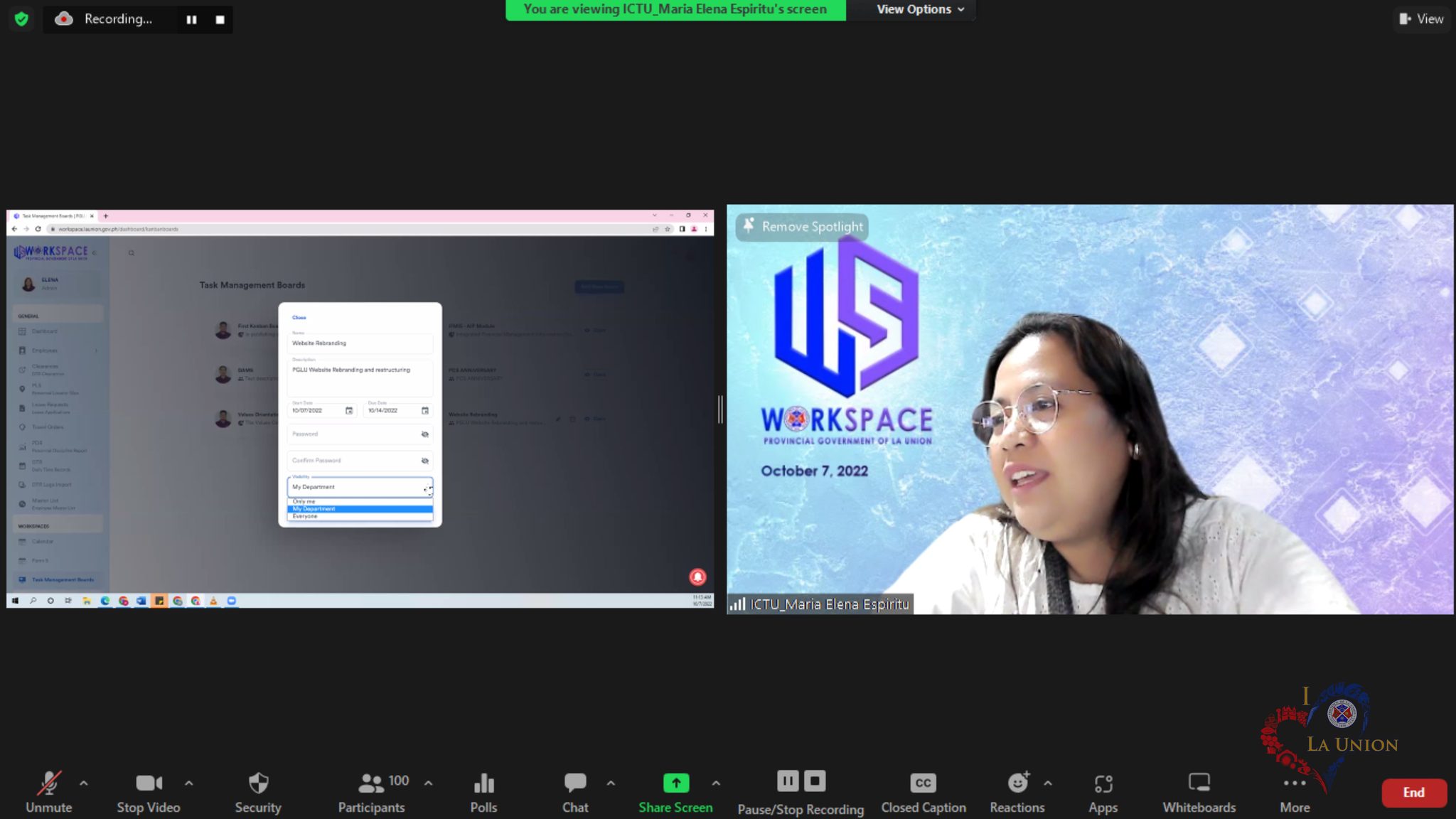Viewport: 1456px width, 819px height.
Task: Click the green Share Screen button
Action: (675, 792)
